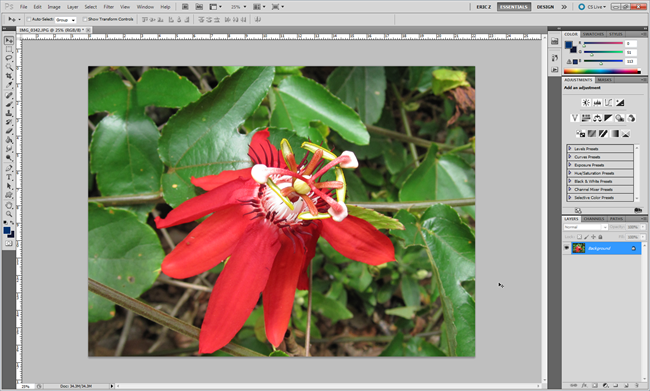Close the IMG_0342.JPG document tab
The height and width of the screenshot is (391, 650).
[x=88, y=30]
